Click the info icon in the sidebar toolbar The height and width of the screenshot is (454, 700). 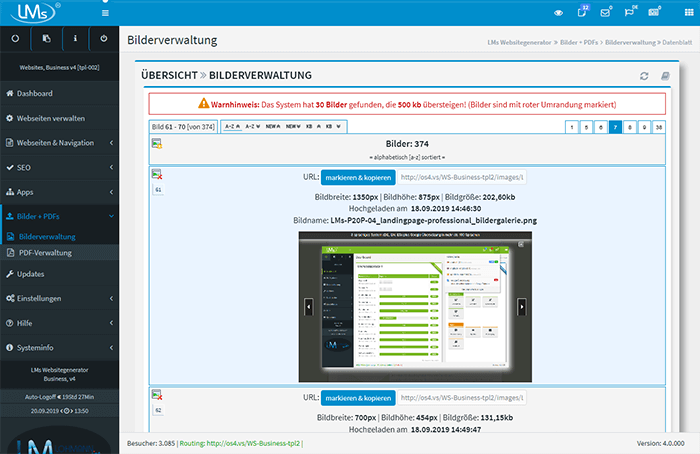click(x=75, y=39)
